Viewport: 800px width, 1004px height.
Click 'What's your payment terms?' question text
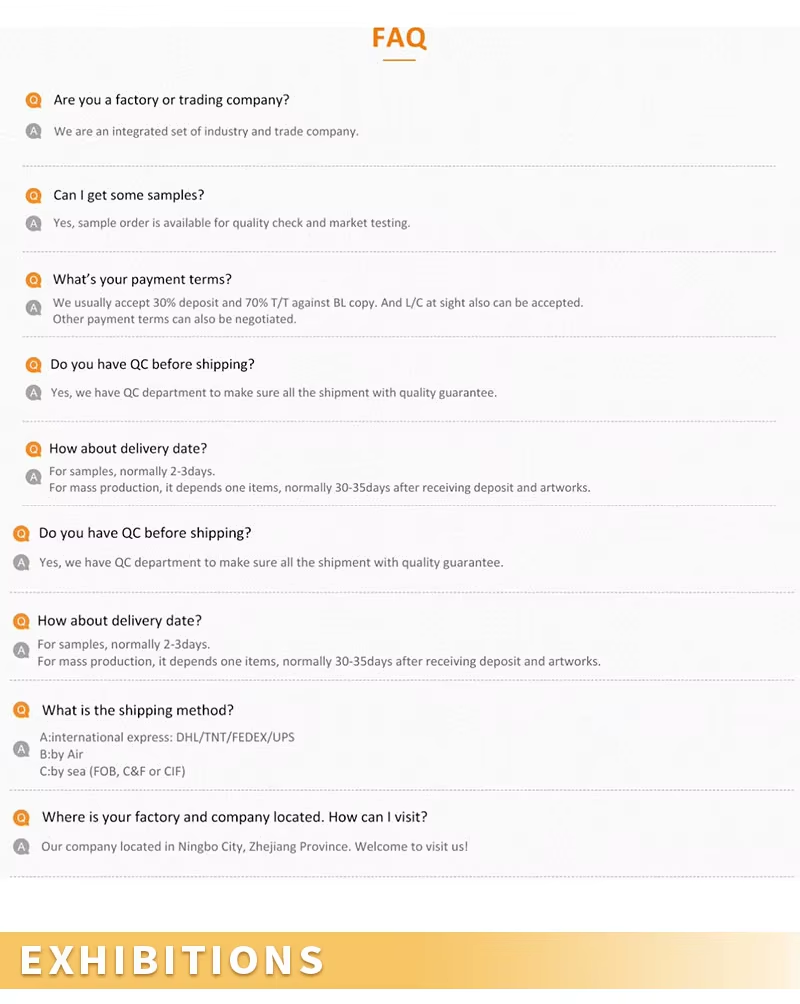coord(142,279)
